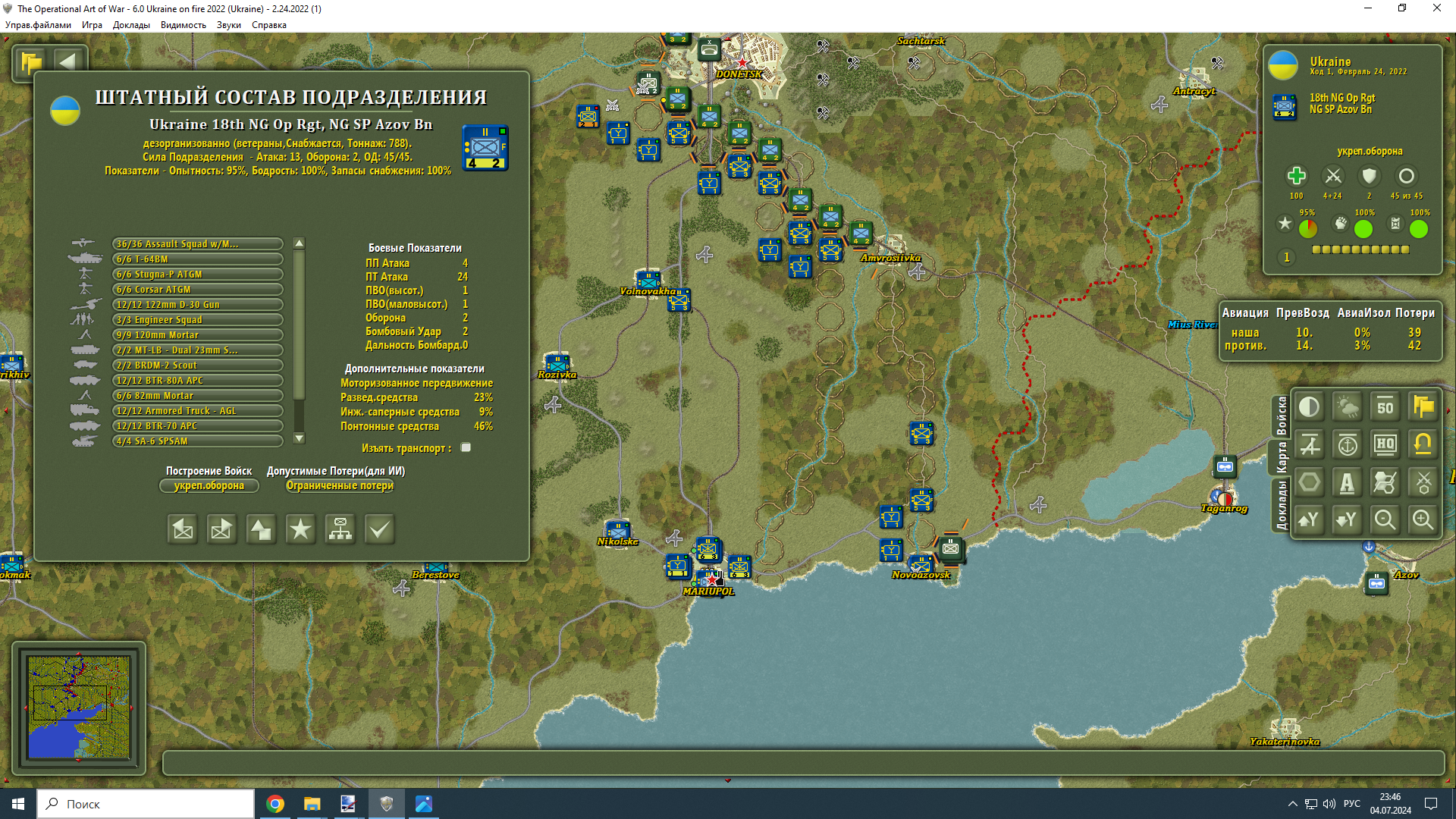Screen dimensions: 1456x819
Task: Click the crossed-out hexes button
Action: coord(1385,482)
